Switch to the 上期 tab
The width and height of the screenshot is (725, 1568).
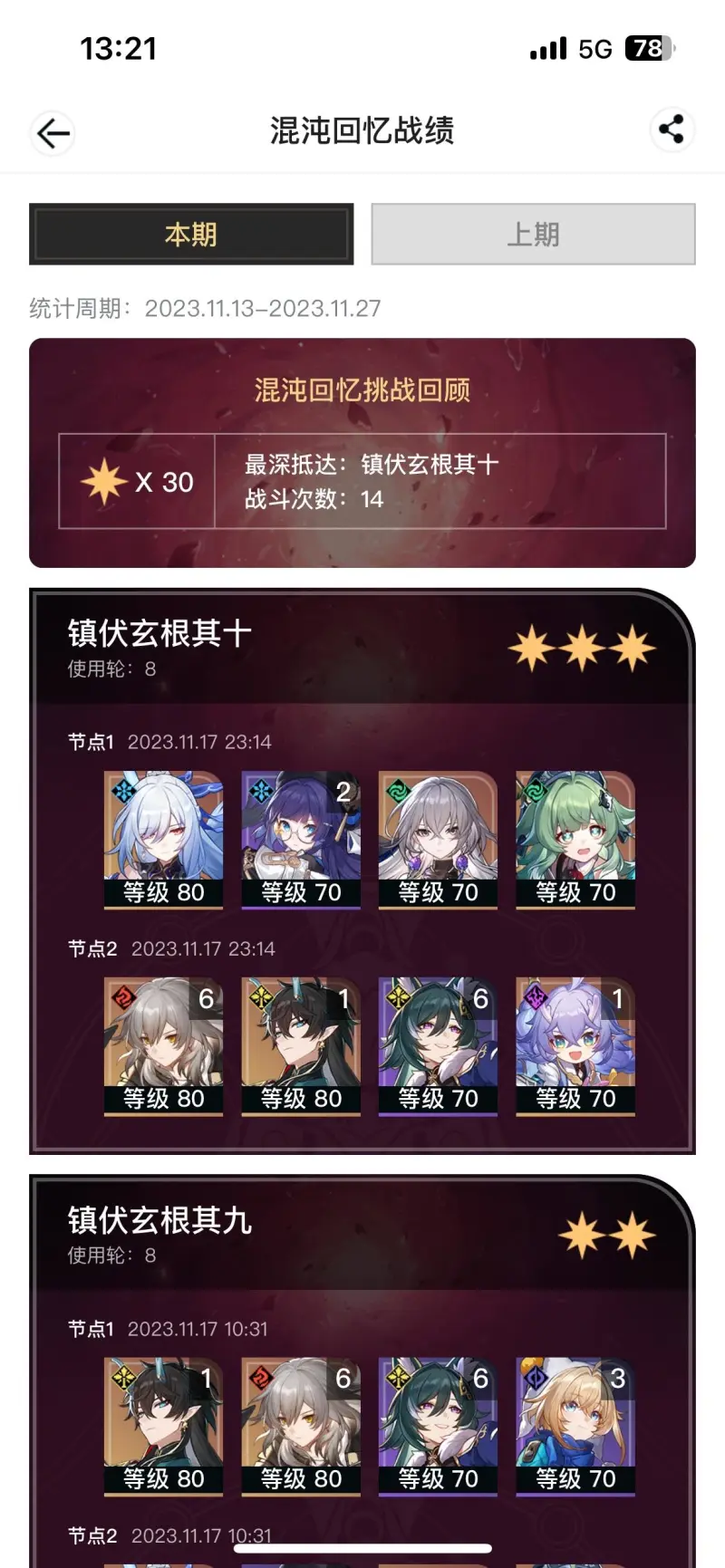533,235
